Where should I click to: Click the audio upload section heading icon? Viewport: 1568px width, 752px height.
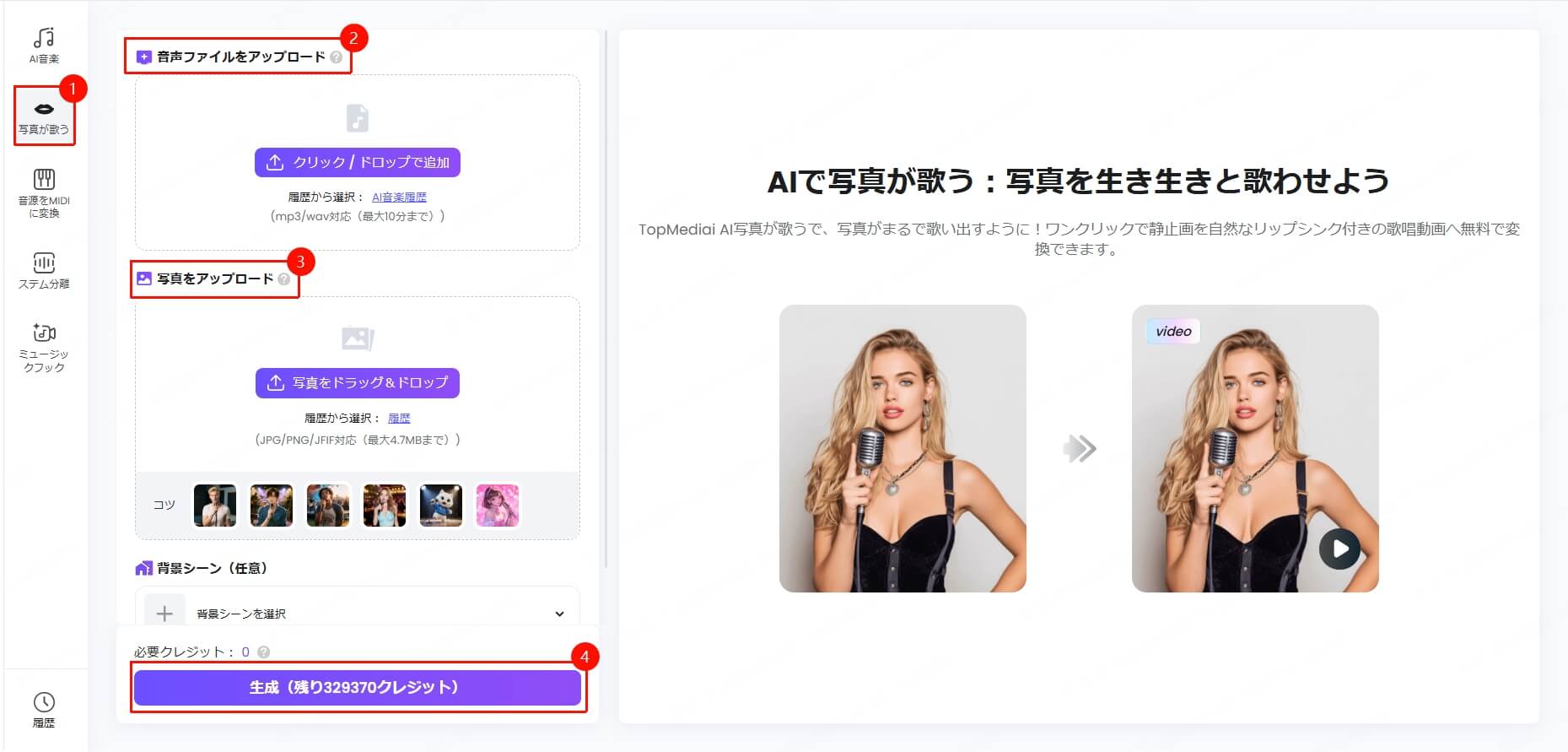click(x=144, y=57)
